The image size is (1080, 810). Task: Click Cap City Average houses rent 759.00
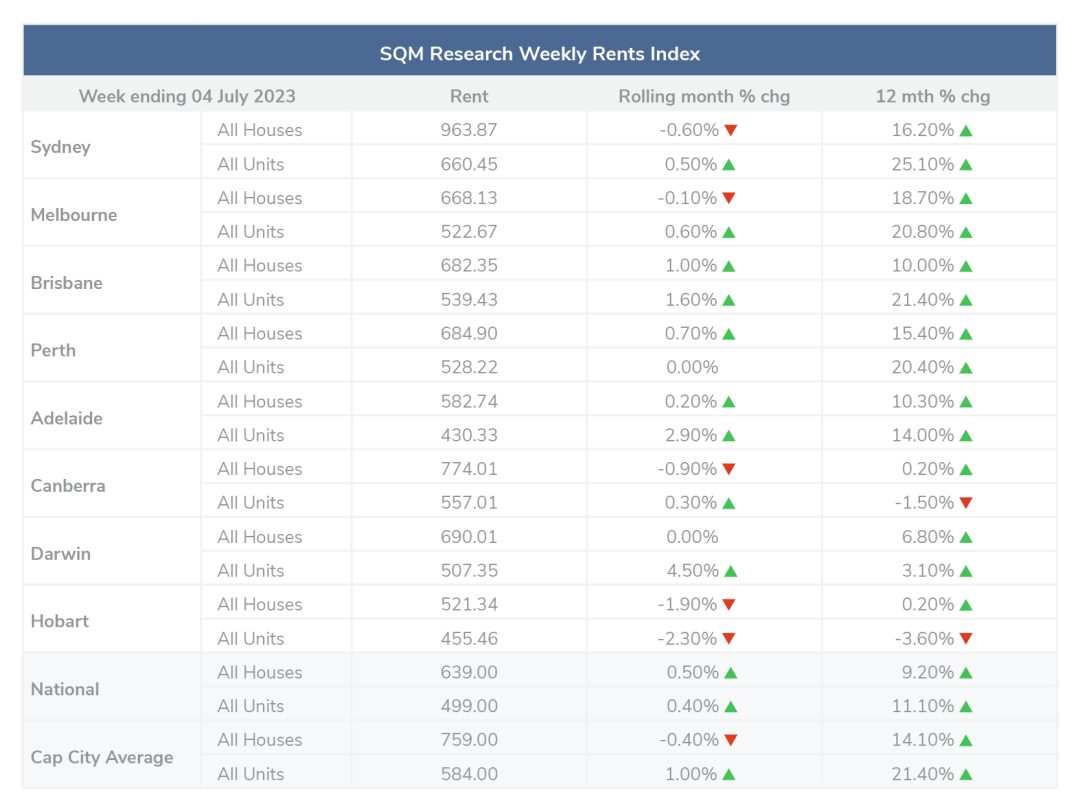469,740
